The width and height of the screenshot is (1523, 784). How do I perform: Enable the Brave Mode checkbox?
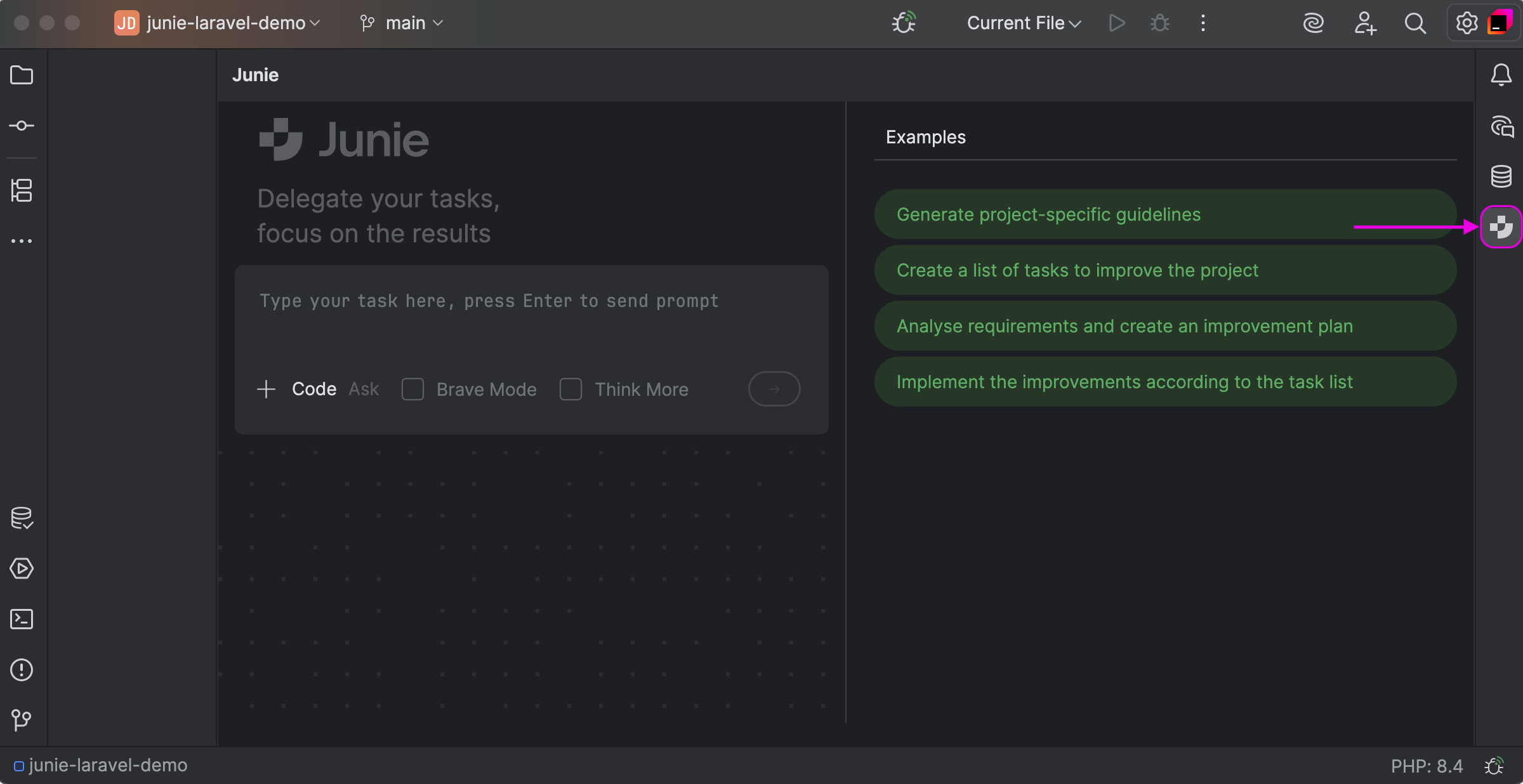coord(412,389)
